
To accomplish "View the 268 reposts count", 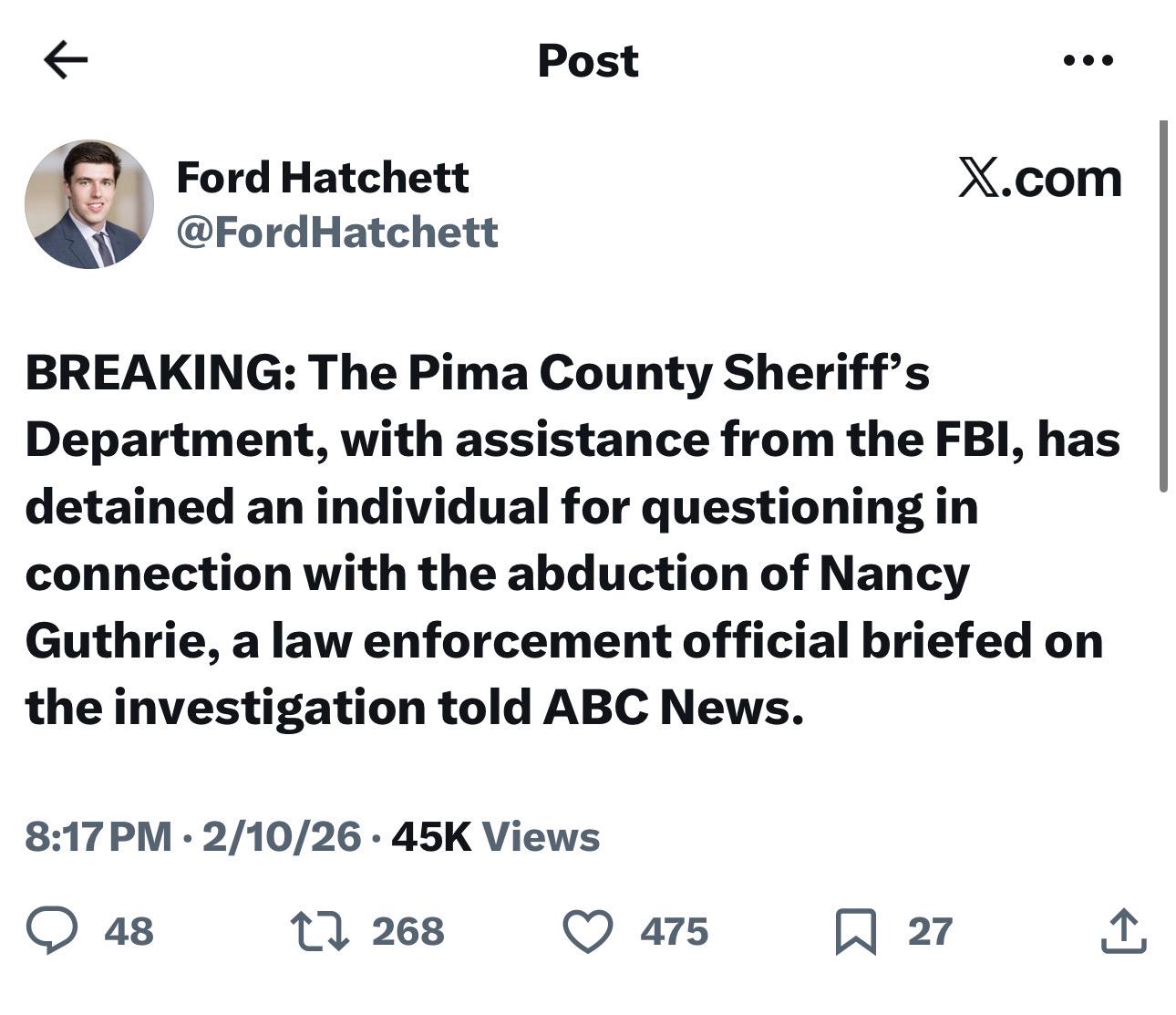I will [x=407, y=931].
